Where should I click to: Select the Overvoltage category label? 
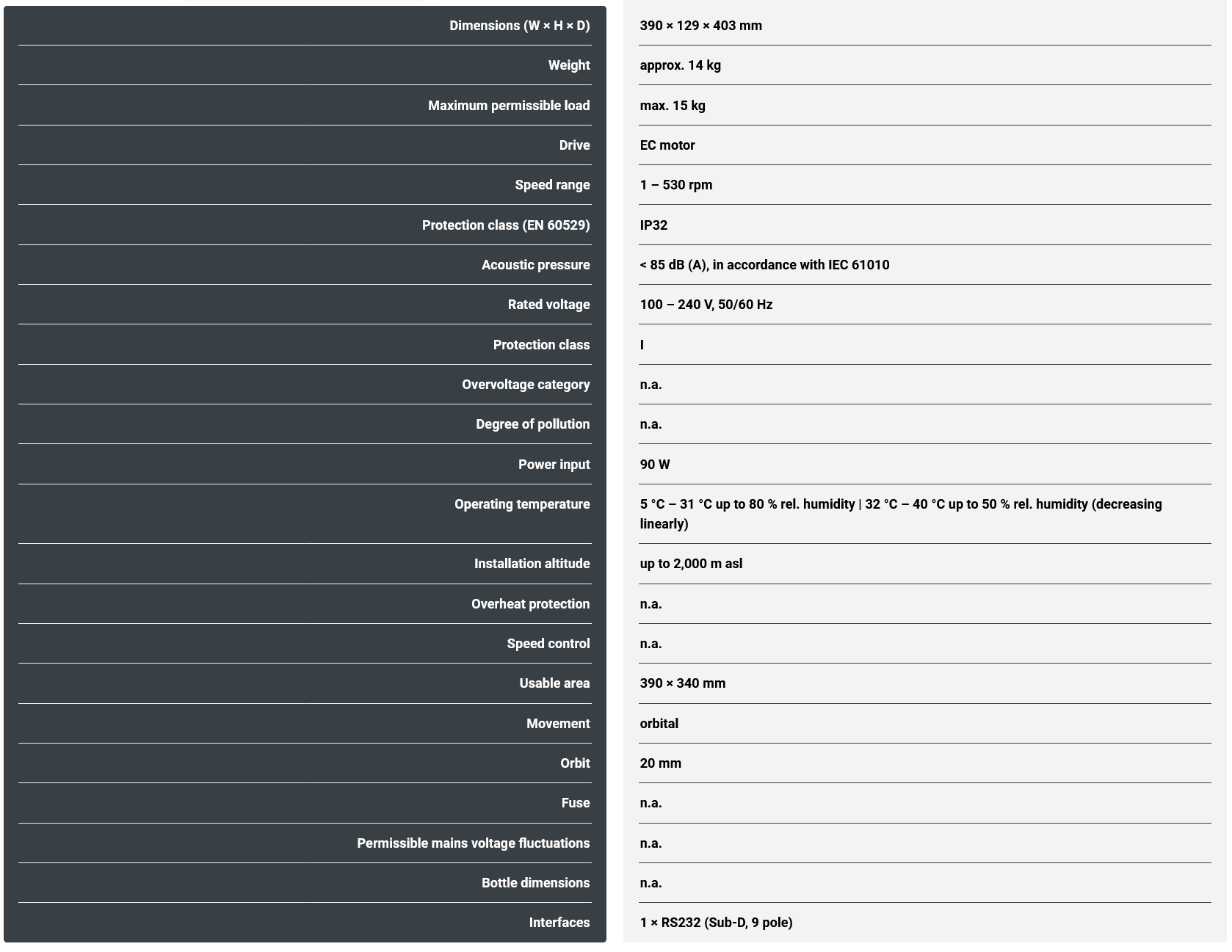tap(526, 385)
